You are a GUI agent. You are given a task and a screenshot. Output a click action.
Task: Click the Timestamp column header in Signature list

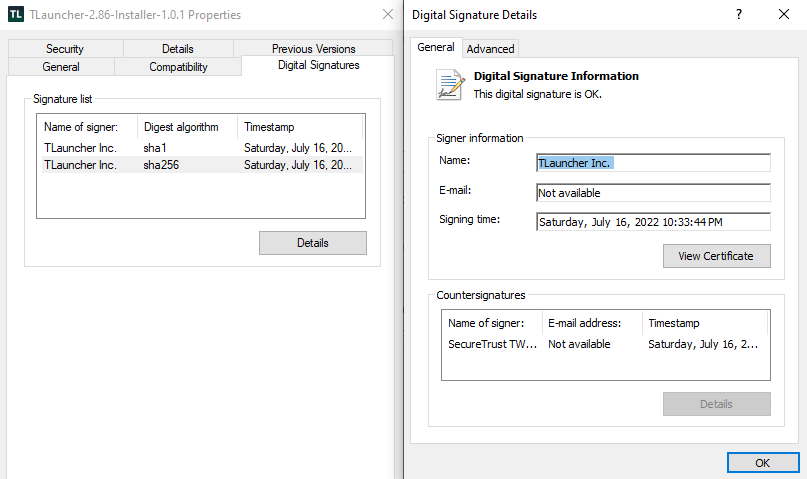coord(300,127)
